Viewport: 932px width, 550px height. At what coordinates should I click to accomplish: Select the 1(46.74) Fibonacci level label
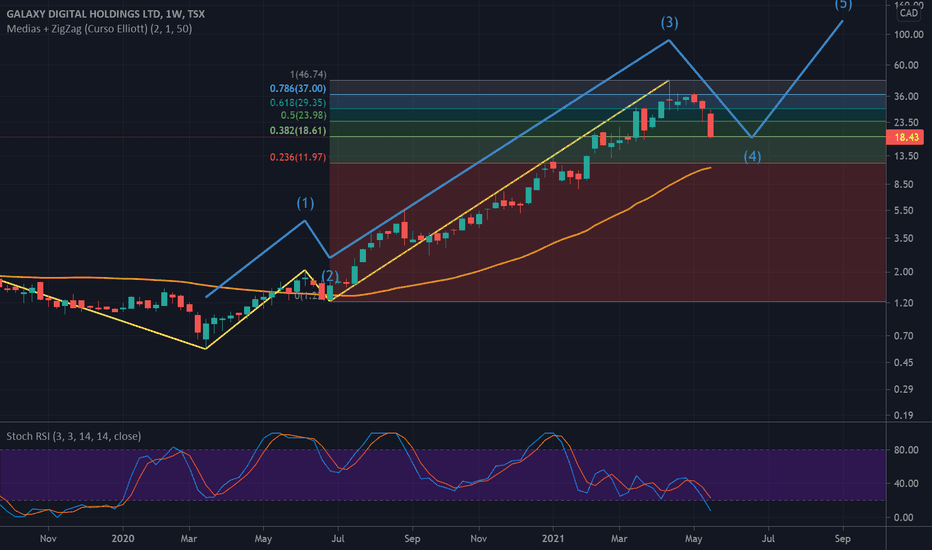[308, 74]
